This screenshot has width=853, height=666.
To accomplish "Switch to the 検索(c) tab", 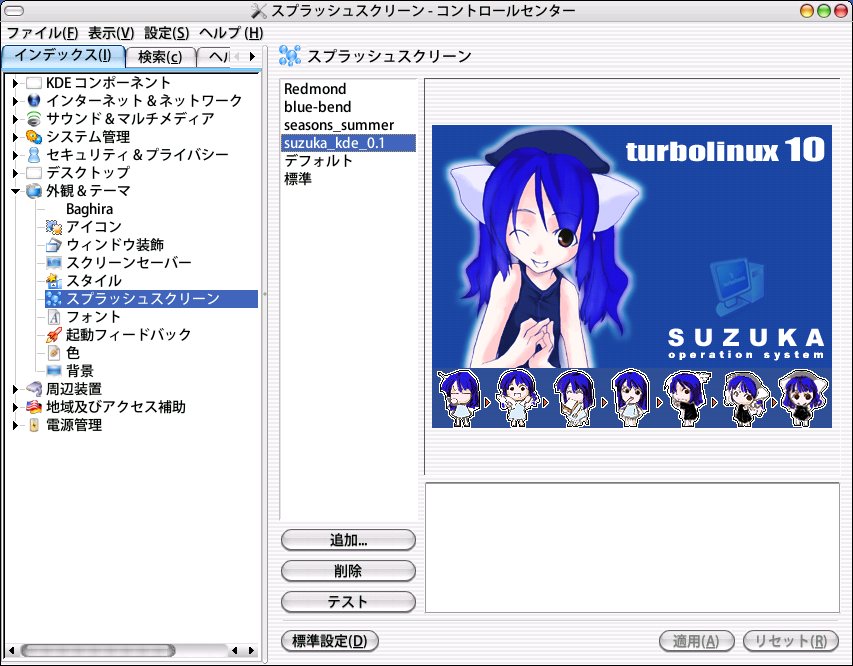I will pos(160,57).
